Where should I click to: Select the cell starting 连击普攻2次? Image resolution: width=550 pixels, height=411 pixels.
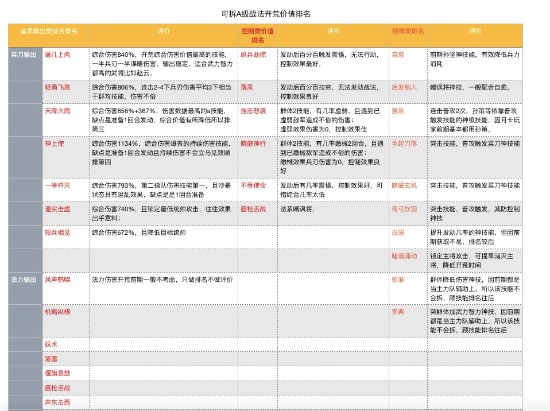(x=475, y=120)
